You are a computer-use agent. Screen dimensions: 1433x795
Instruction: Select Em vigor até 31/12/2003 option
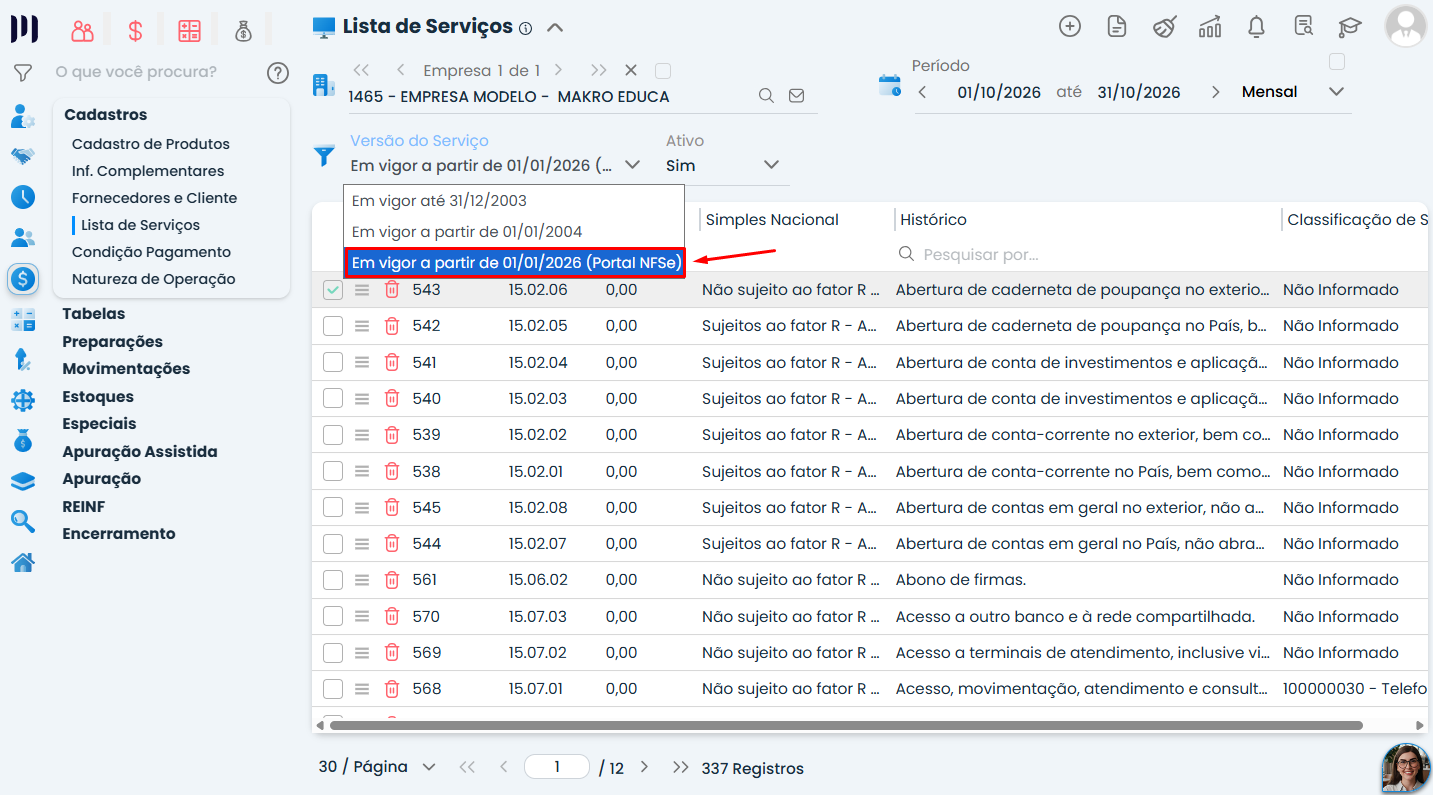(x=514, y=201)
